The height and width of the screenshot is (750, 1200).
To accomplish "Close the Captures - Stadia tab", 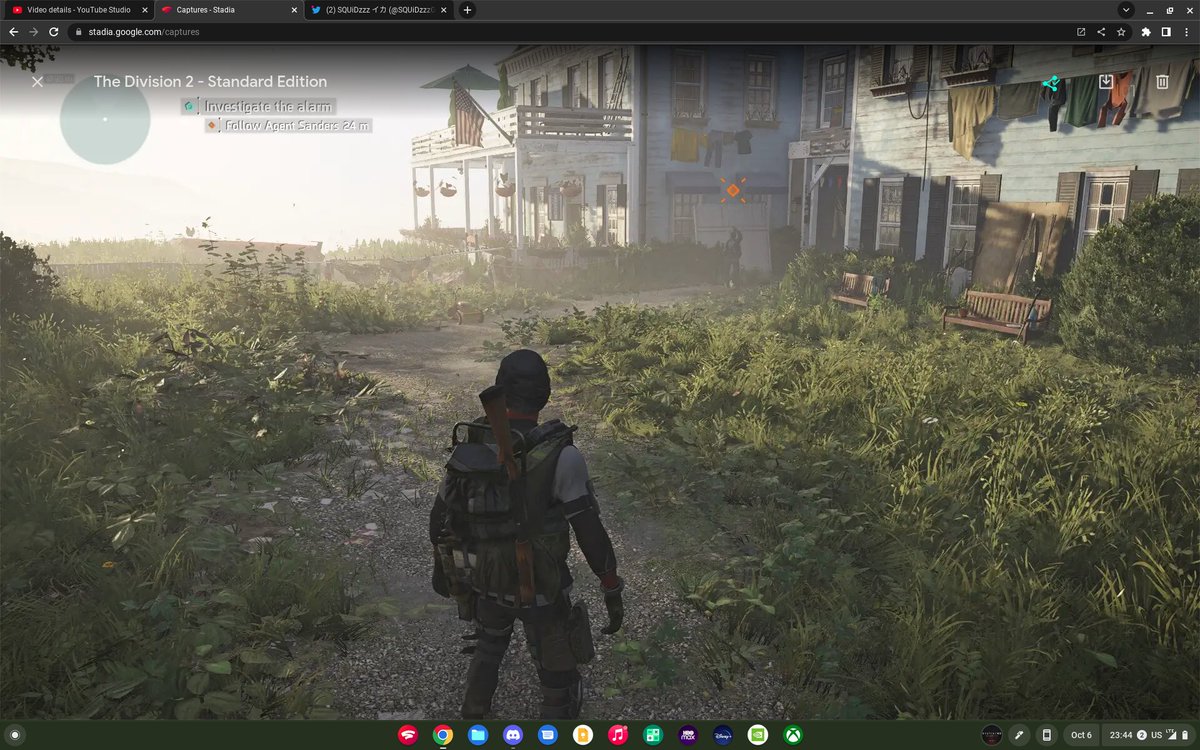I will [x=293, y=10].
